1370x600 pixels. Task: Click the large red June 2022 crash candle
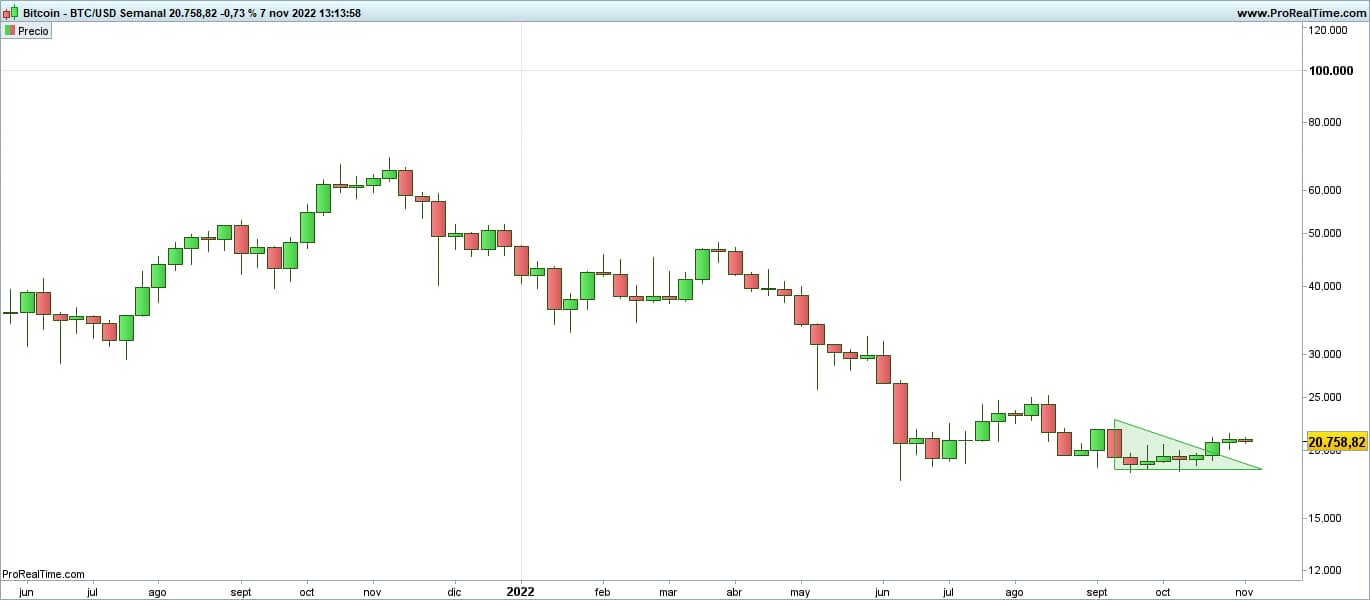(x=900, y=412)
